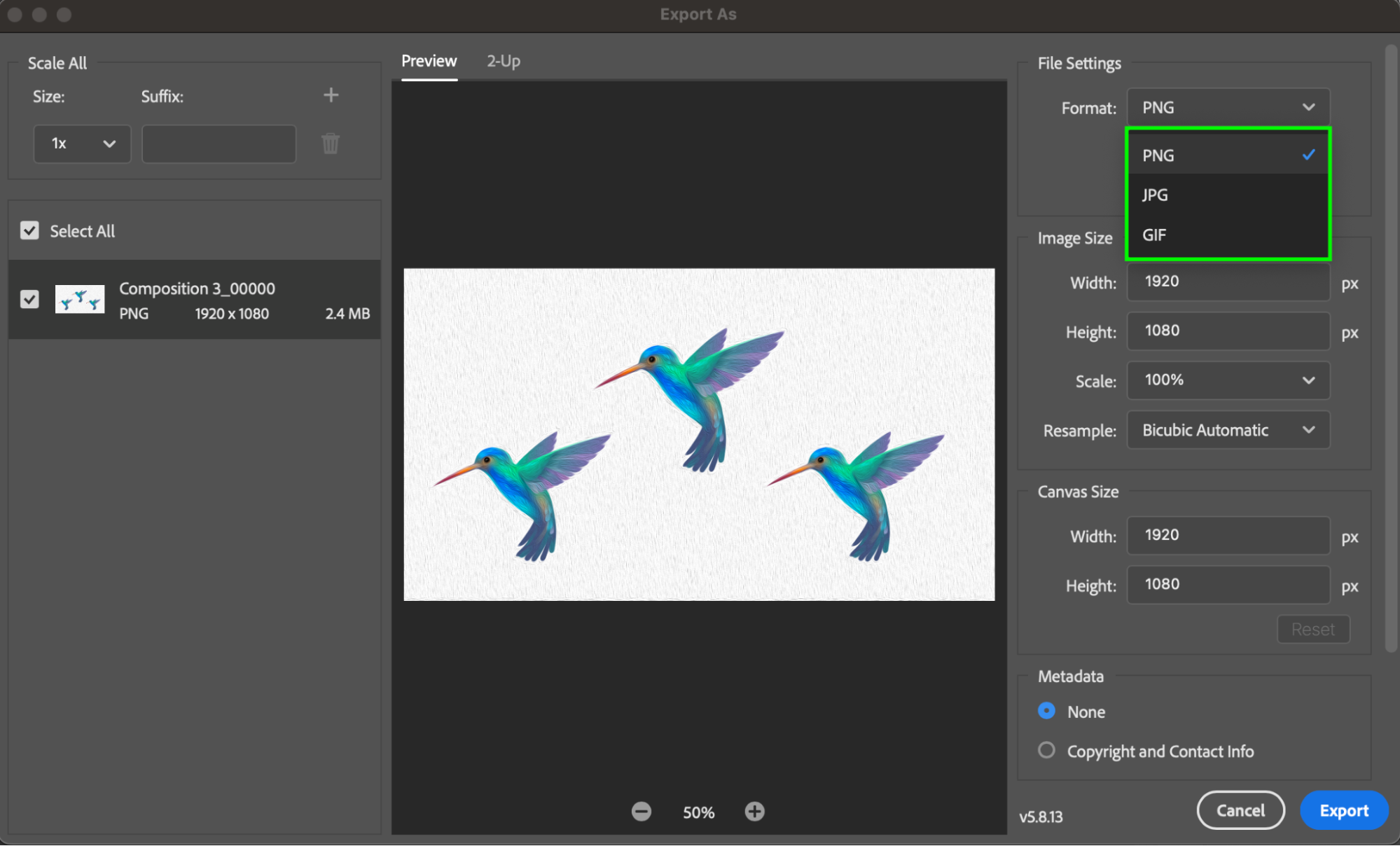Click the Canvas Size Width field

coord(1228,536)
